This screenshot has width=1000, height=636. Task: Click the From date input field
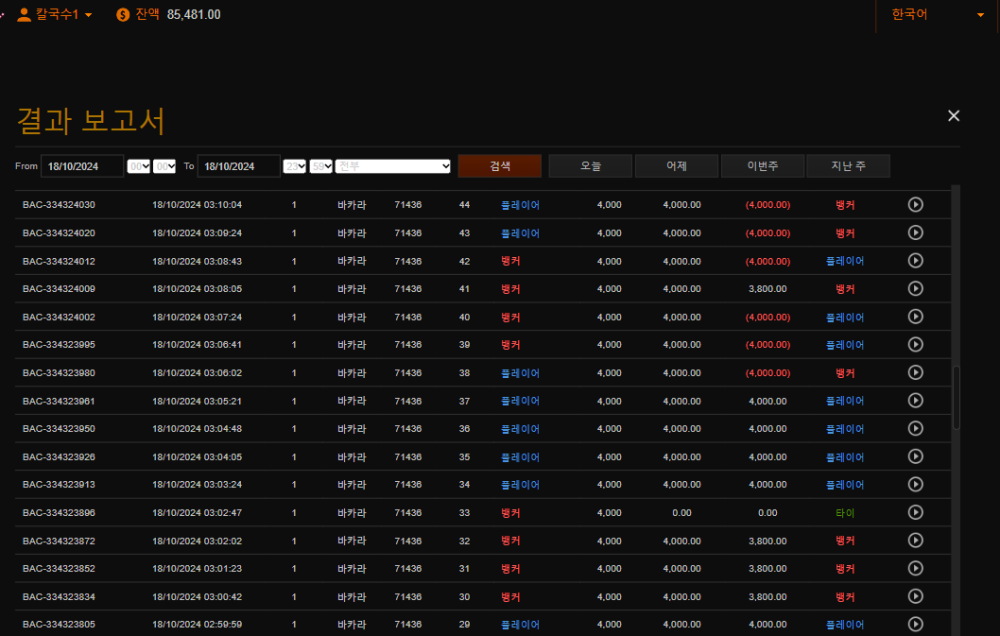[82, 166]
